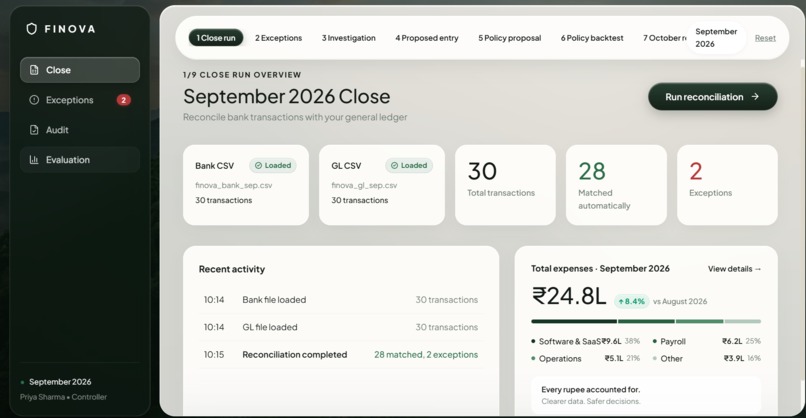This screenshot has height=418, width=806.
Task: Click the 28 matched, 2 exceptions result text
Action: point(426,355)
